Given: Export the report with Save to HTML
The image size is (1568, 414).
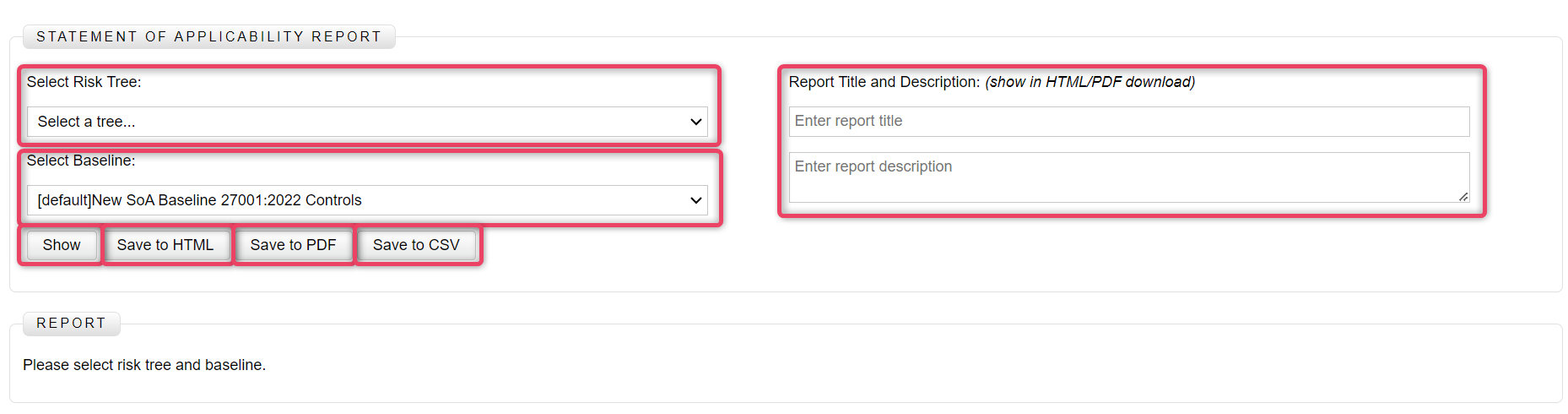Looking at the screenshot, I should (165, 245).
